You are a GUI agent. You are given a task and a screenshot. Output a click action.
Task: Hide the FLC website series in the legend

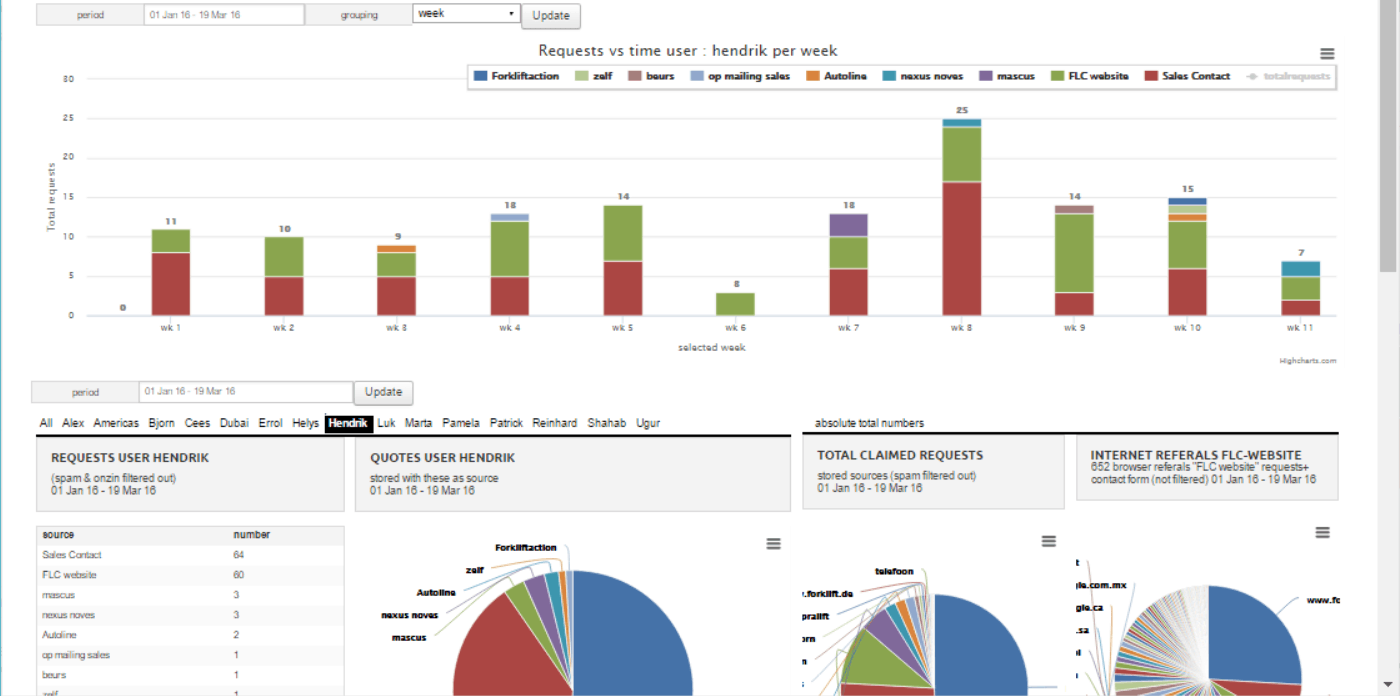point(1089,76)
